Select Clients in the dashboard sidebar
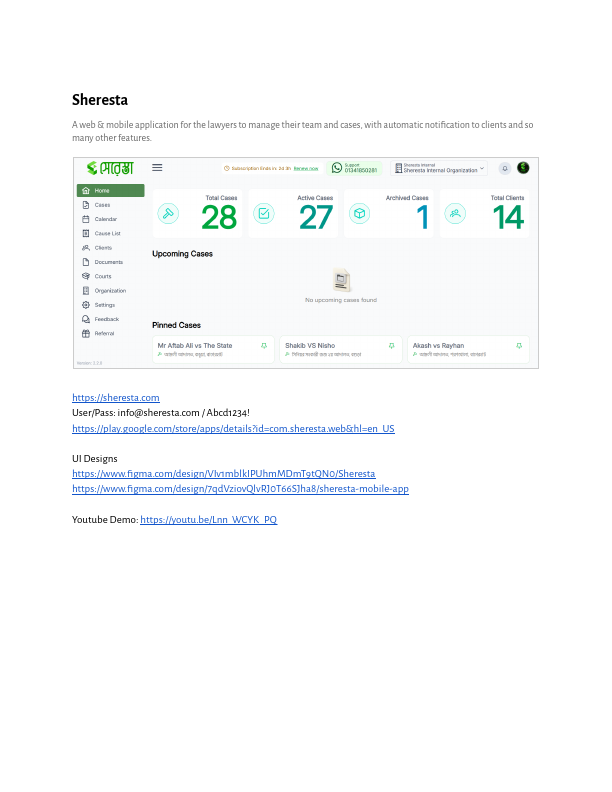 (x=111, y=248)
